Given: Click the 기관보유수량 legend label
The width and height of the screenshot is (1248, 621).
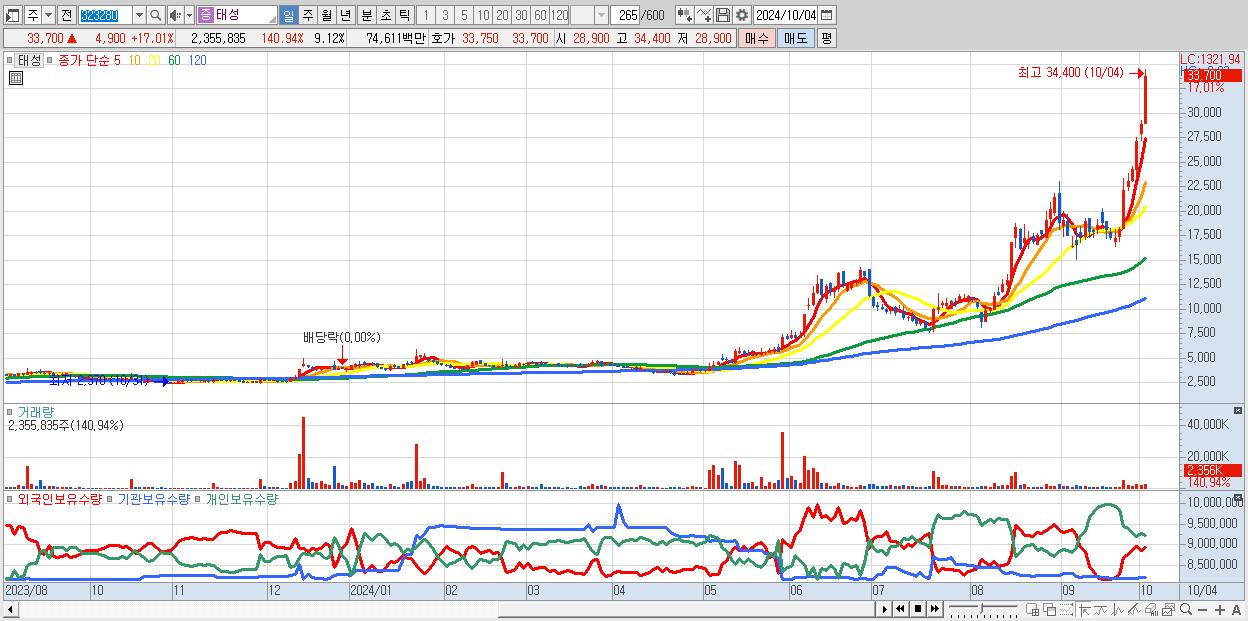Looking at the screenshot, I should point(153,498).
